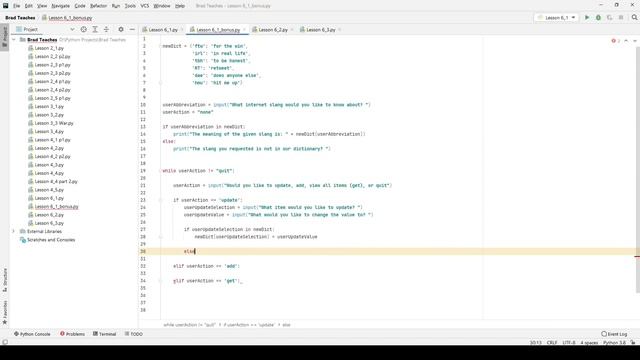Expand External Libraries node
The width and height of the screenshot is (640, 360).
[x=14, y=231]
